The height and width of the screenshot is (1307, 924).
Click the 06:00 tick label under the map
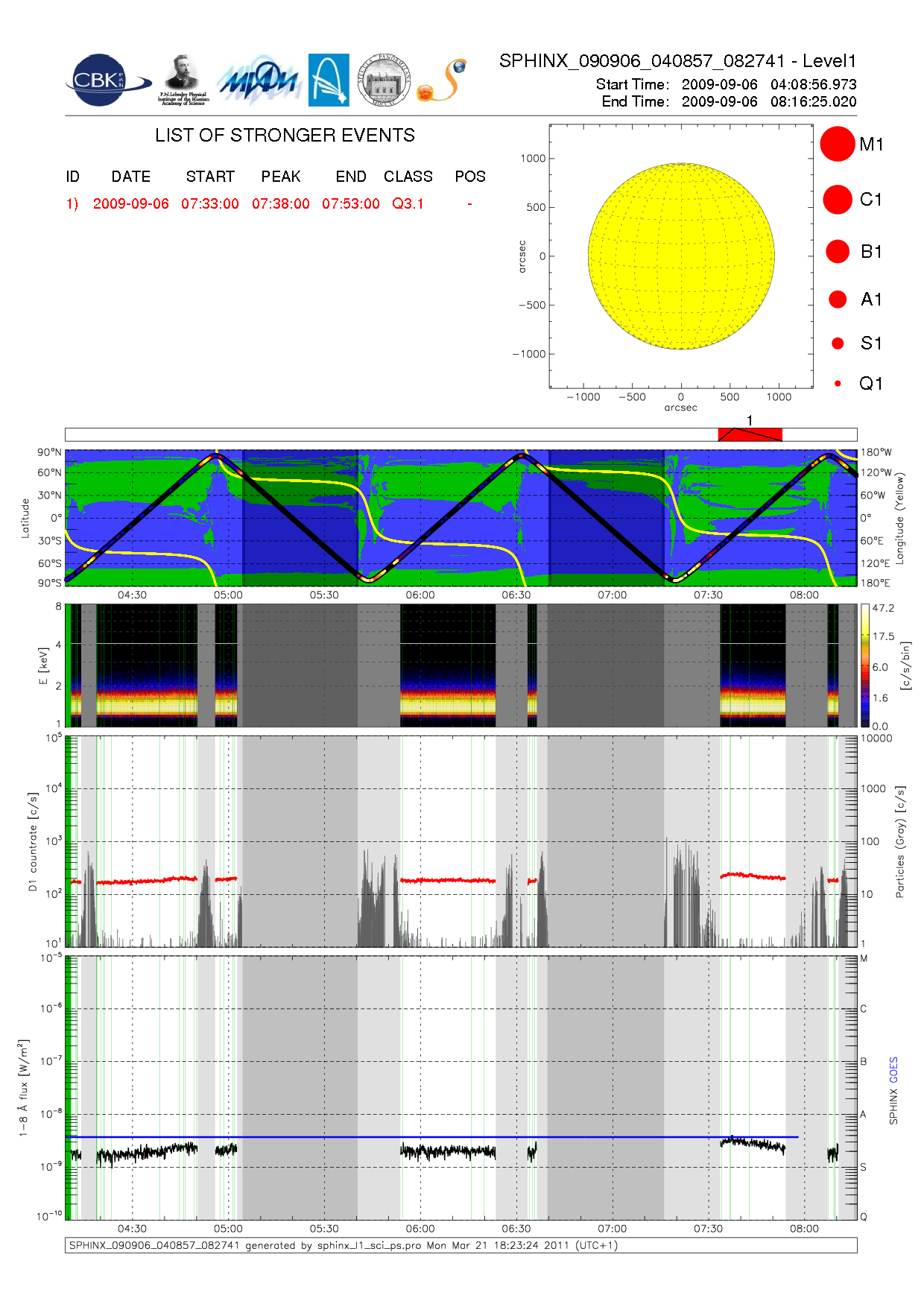pyautogui.click(x=420, y=595)
